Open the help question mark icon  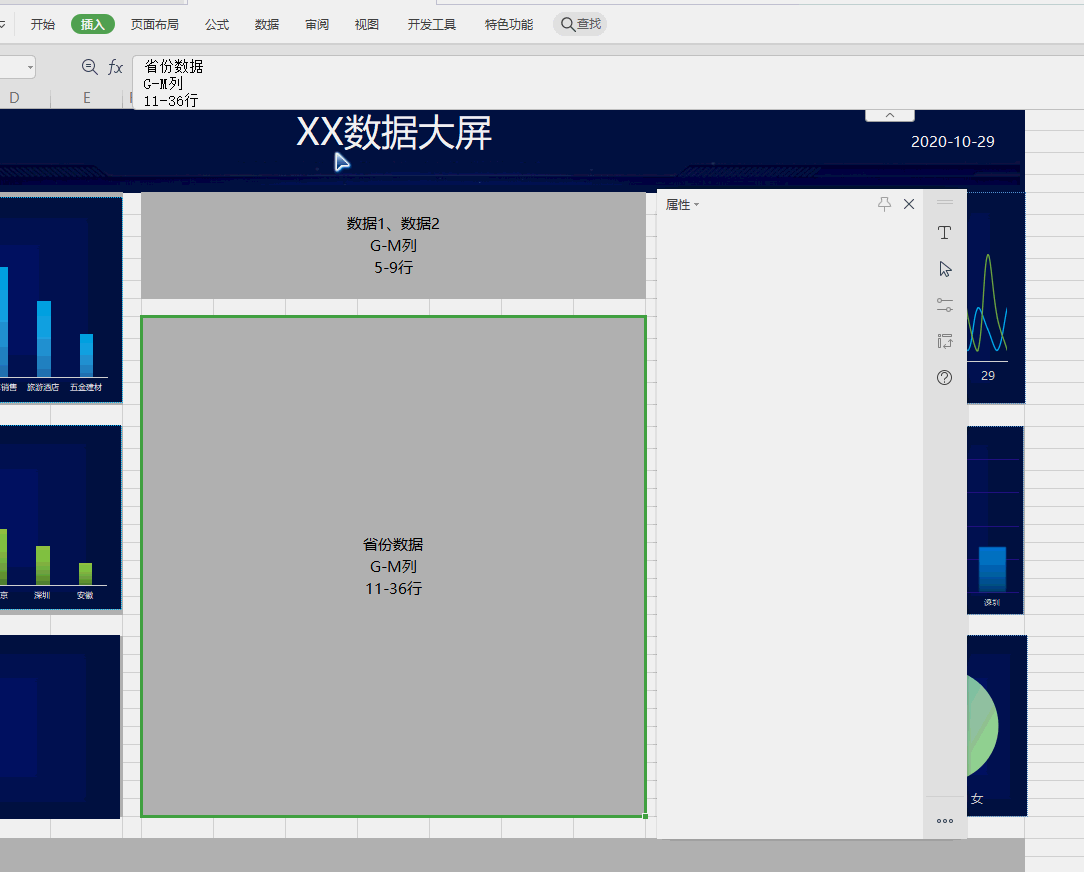pyautogui.click(x=944, y=378)
